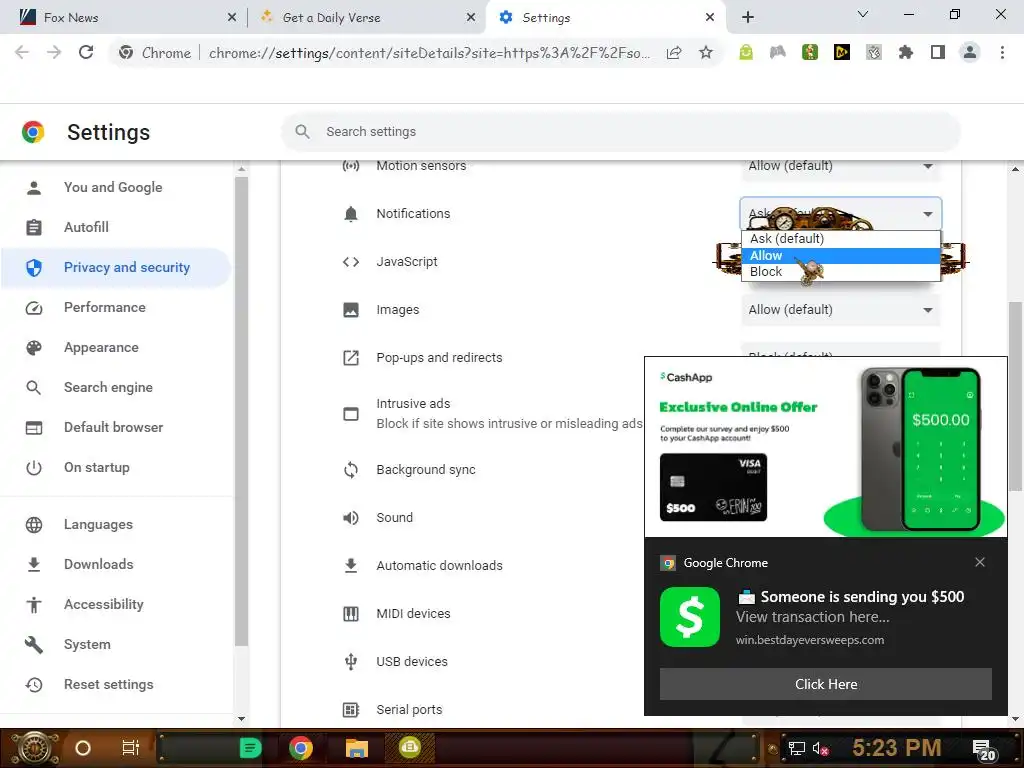Click the Search settings field

620,132
